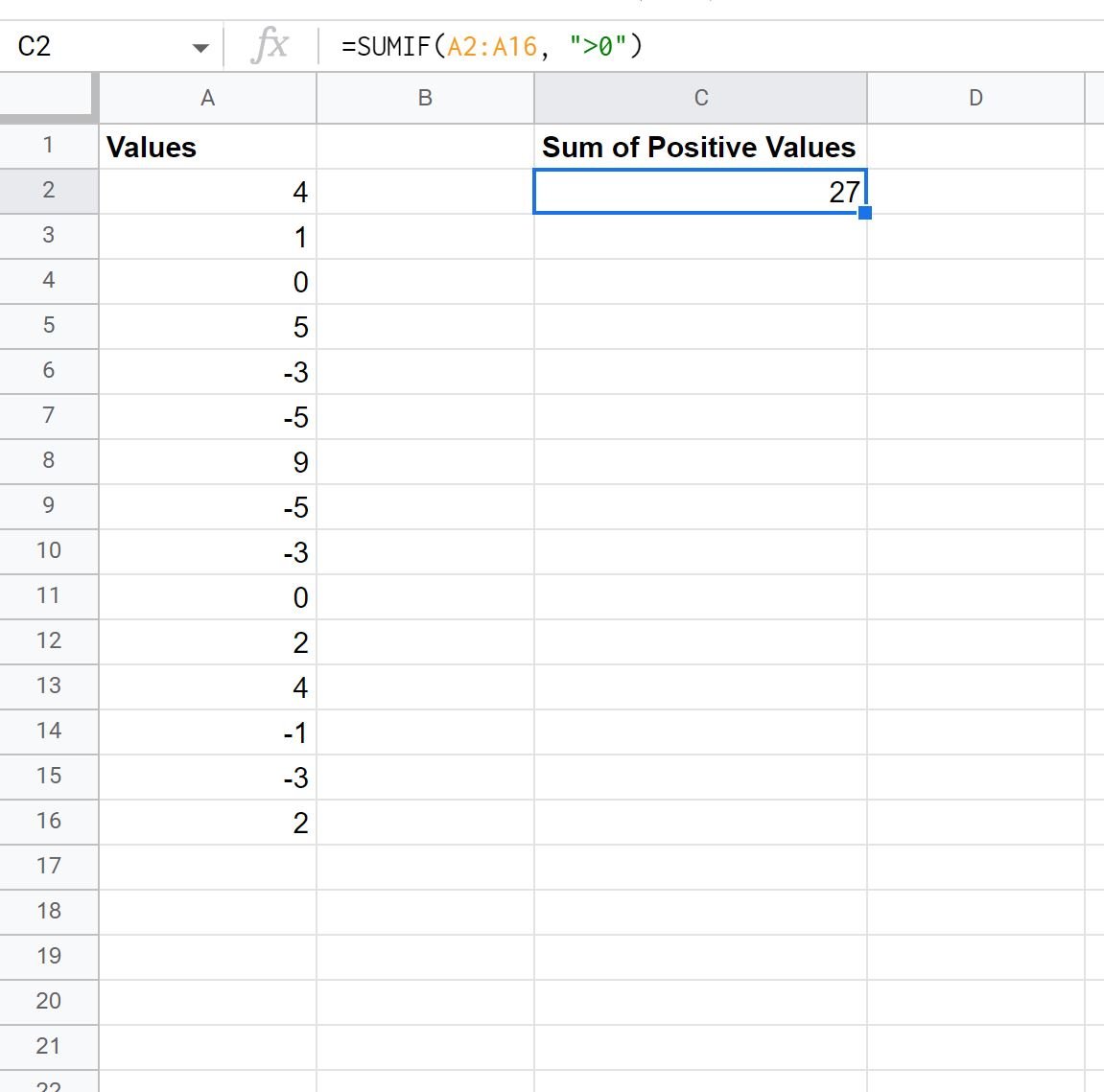1104x1092 pixels.
Task: Select cell A2 containing 4
Action: (x=208, y=192)
